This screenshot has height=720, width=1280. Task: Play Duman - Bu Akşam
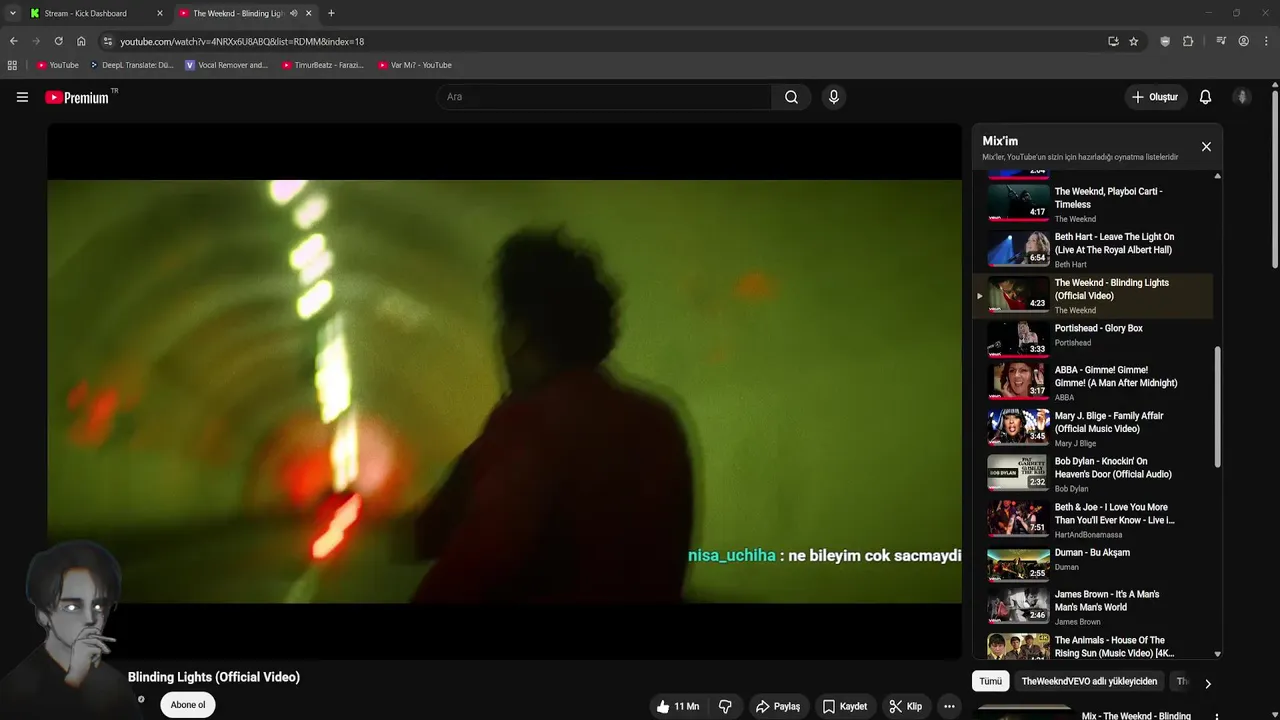pos(1094,564)
